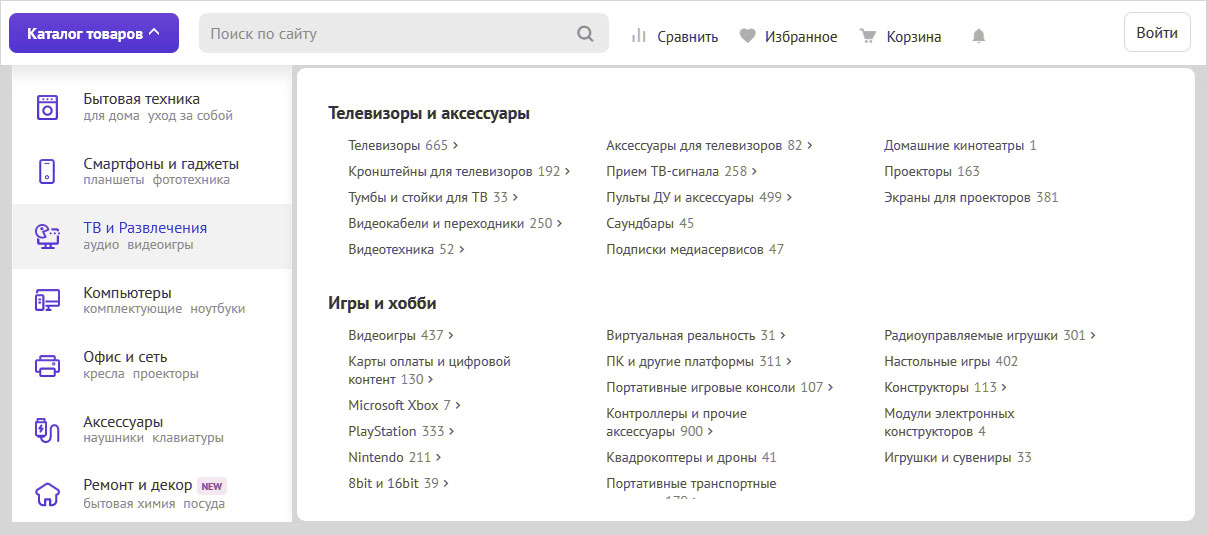The image size is (1207, 535).
Task: Open Игрушки и сувениры 33
Action: [958, 457]
